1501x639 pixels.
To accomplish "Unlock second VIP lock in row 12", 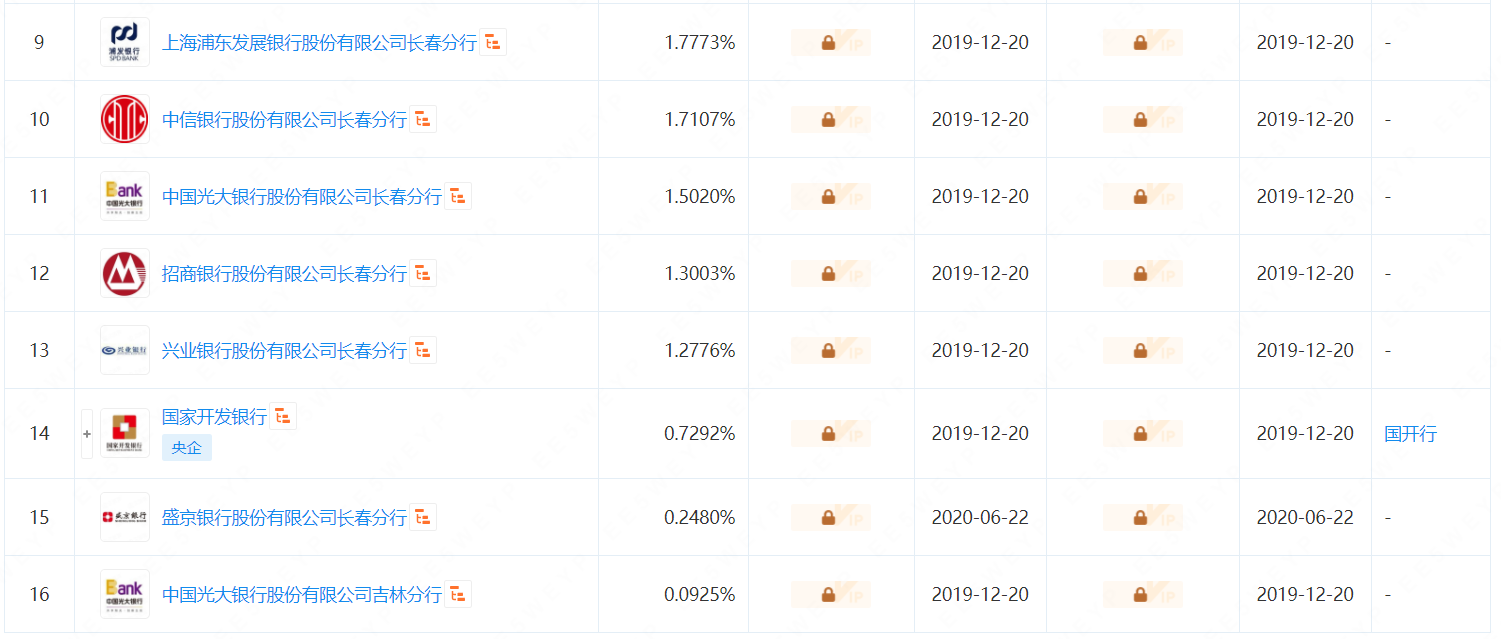I will [1141, 273].
